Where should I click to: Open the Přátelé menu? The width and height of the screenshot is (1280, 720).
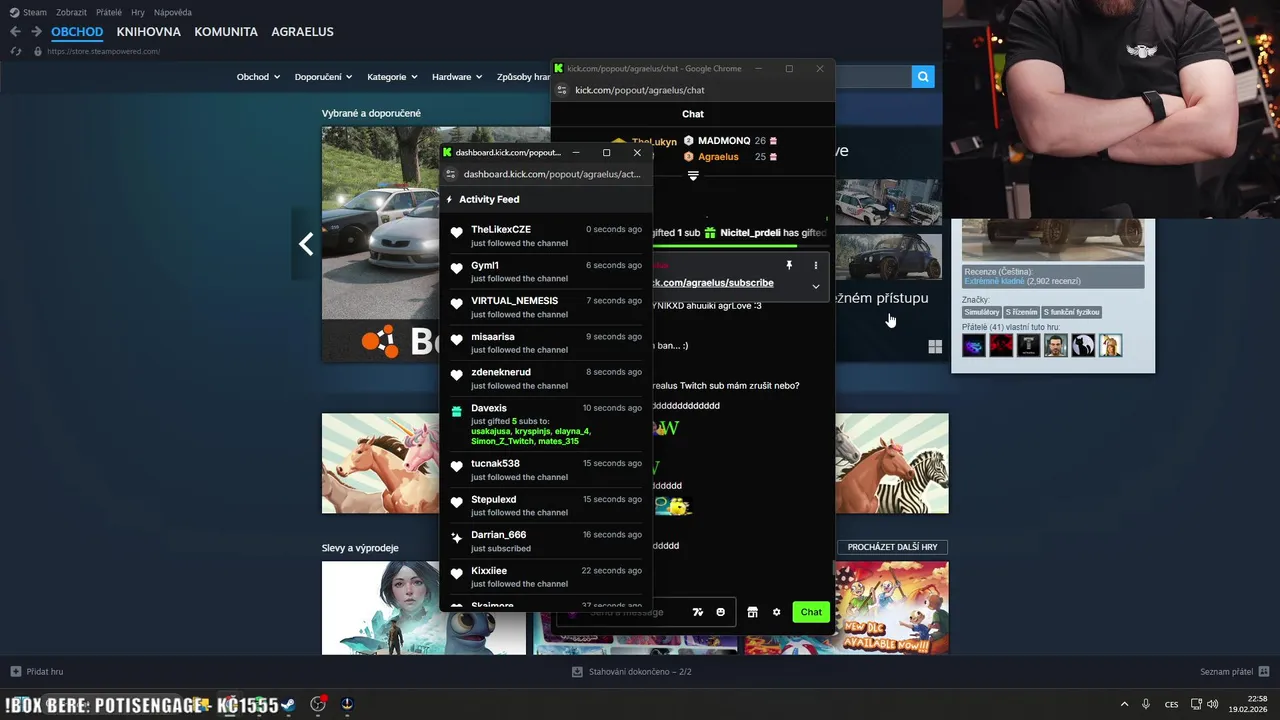[x=109, y=12]
